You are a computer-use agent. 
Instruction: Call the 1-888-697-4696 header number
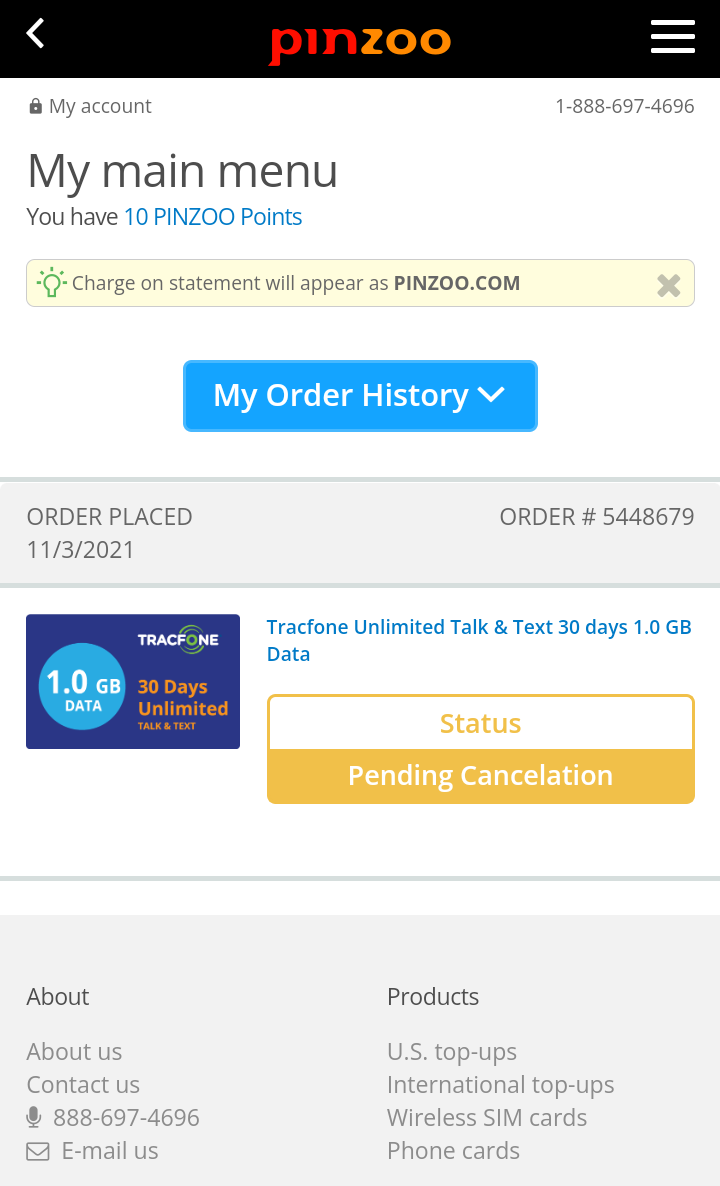click(625, 106)
